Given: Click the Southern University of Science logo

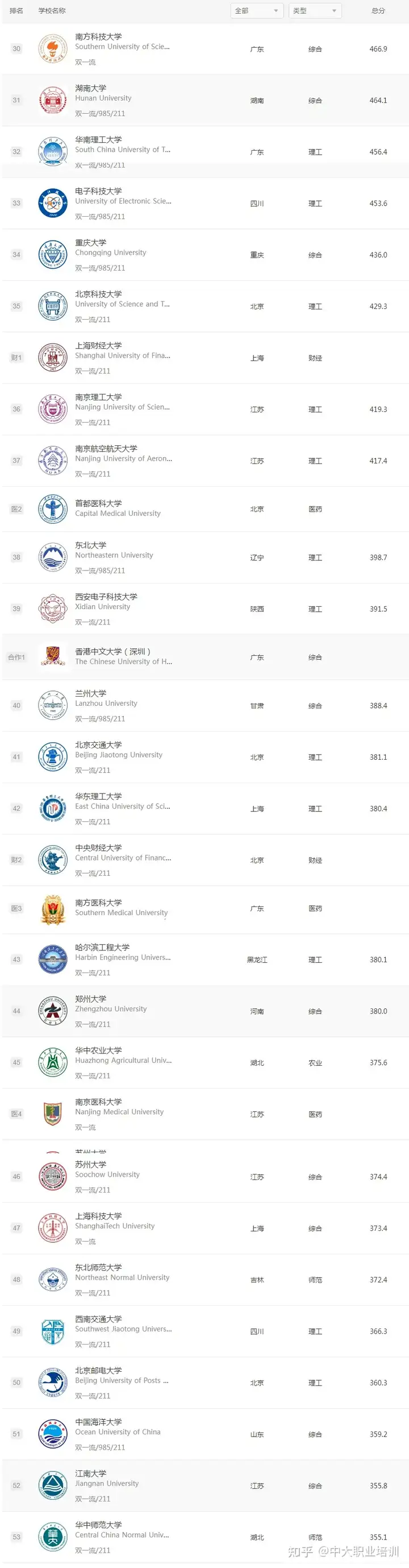Looking at the screenshot, I should coord(52,49).
